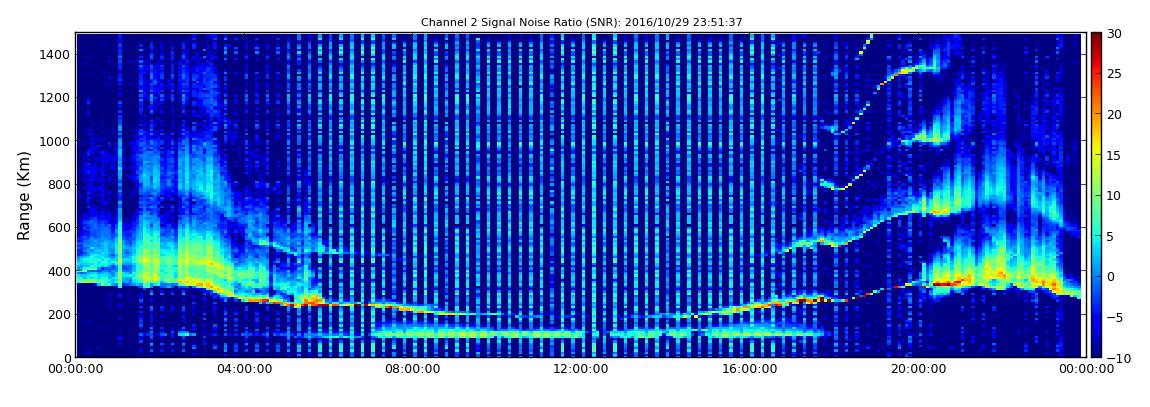Click the 600 range tick label
This screenshot has width=1150, height=407.
(x=60, y=227)
